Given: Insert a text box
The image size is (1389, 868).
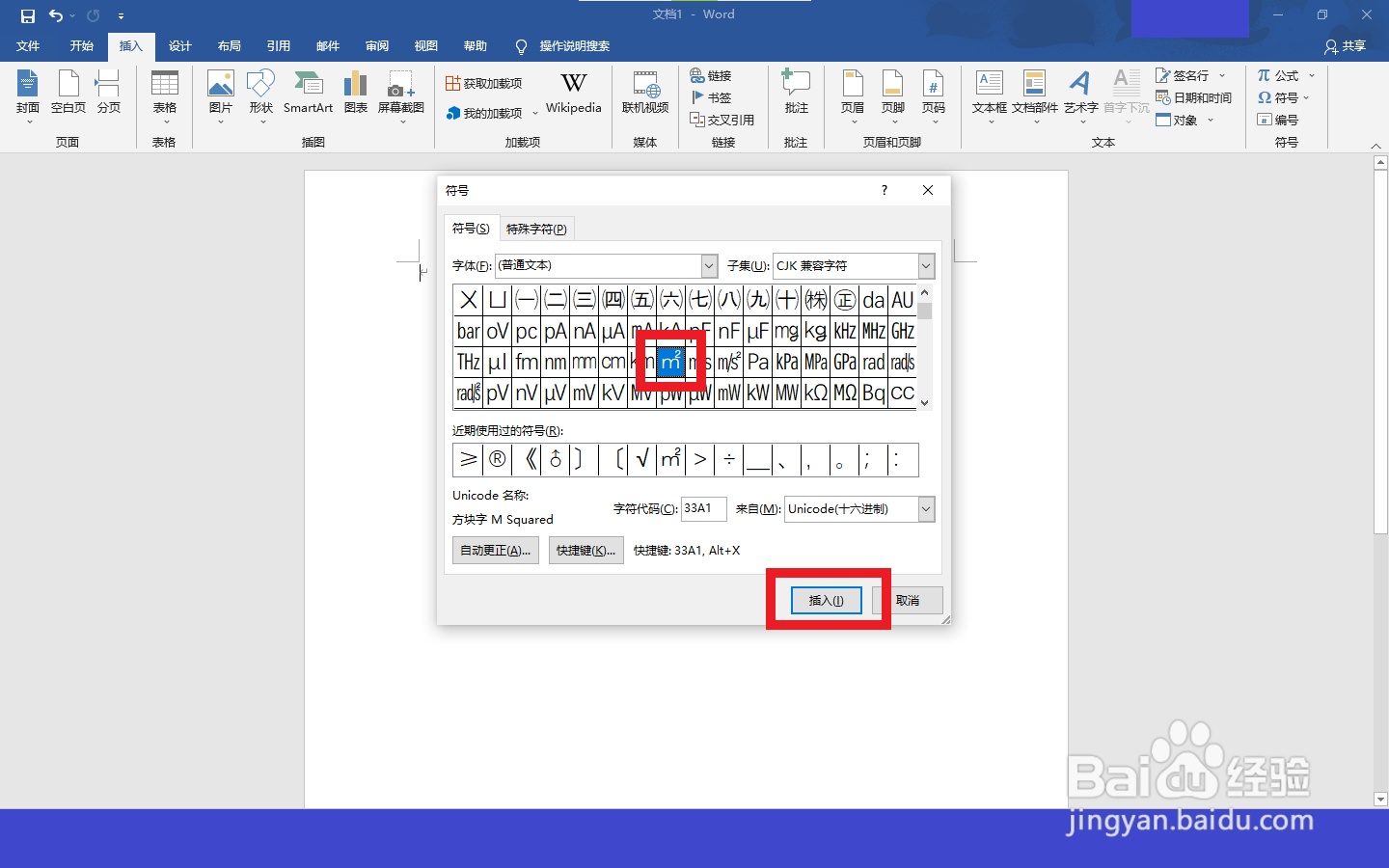Looking at the screenshot, I should [989, 95].
